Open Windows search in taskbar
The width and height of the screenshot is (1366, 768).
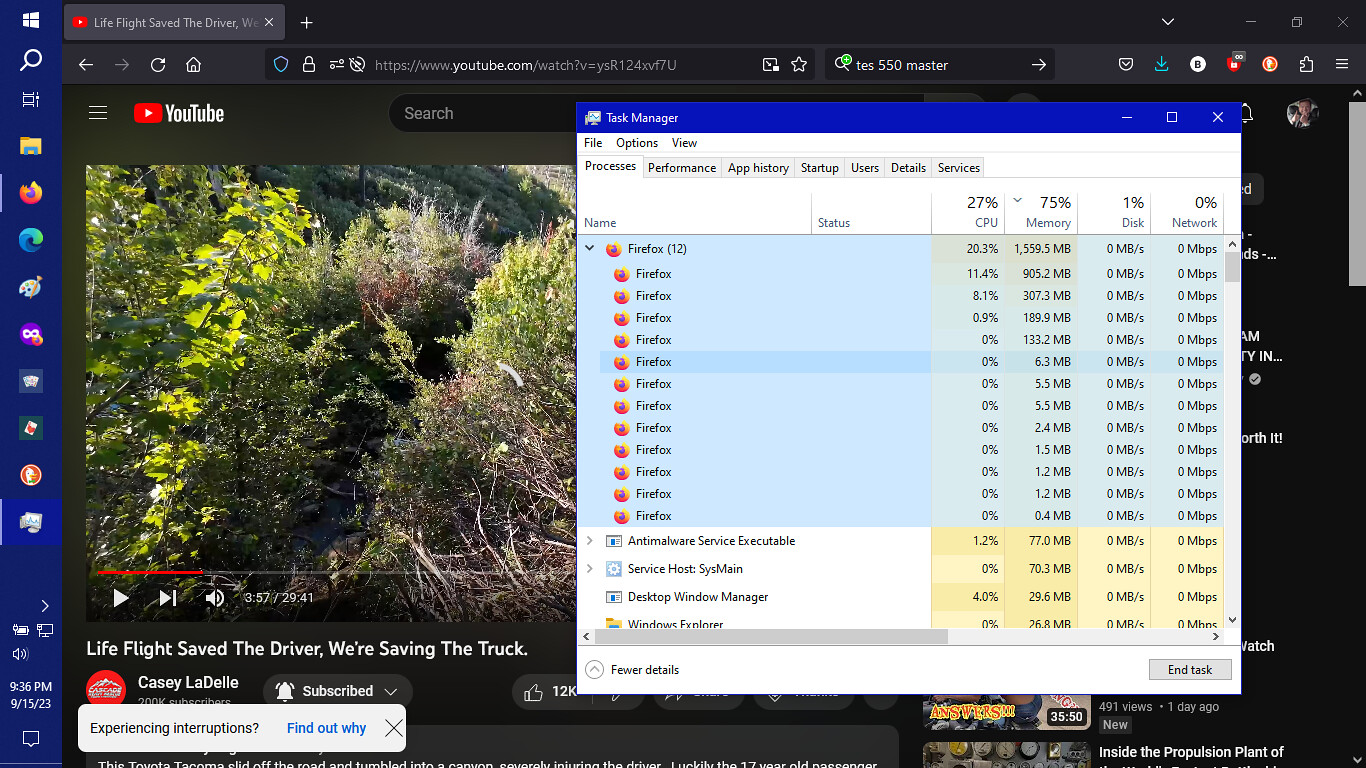30,60
